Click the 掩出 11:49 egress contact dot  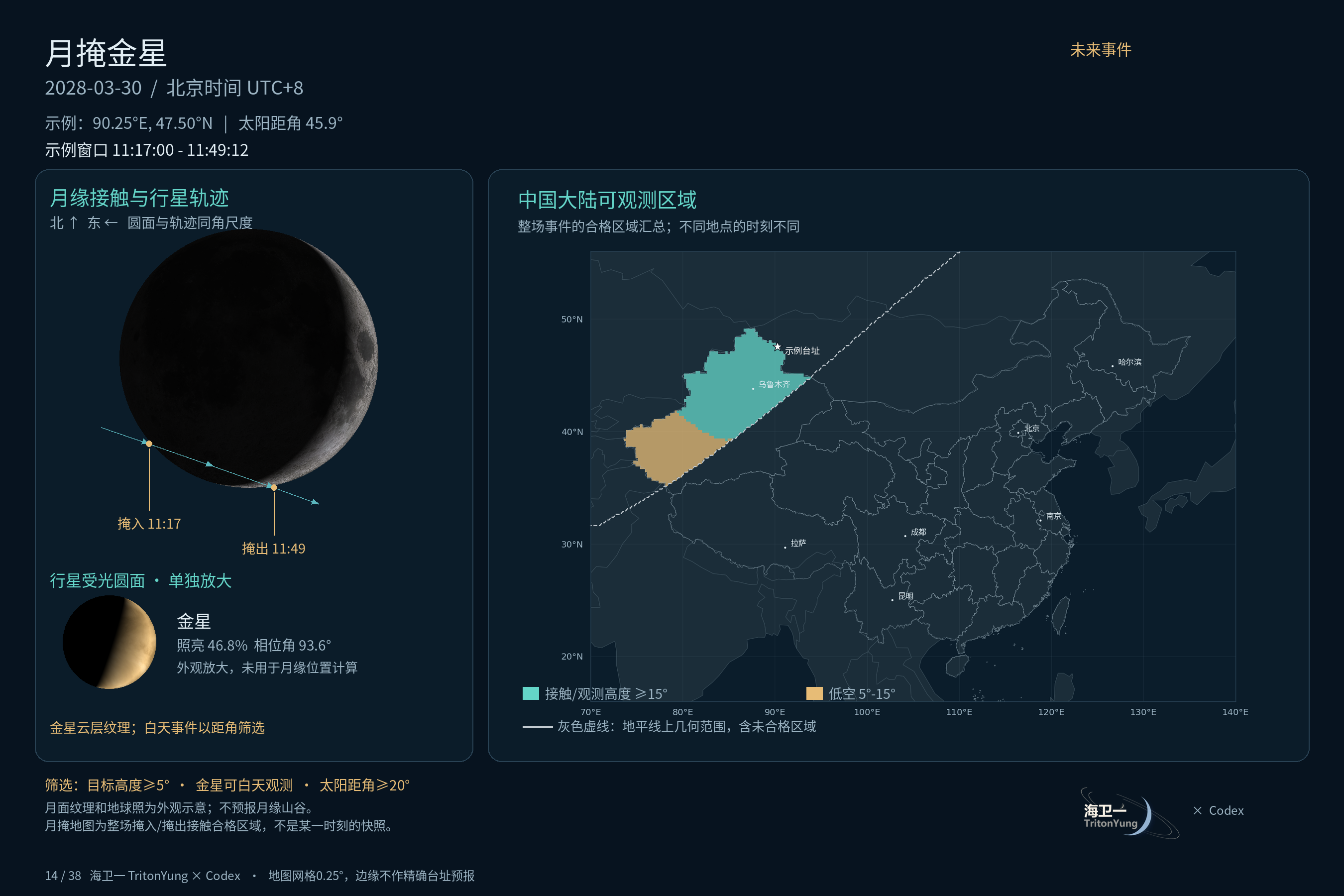pyautogui.click(x=274, y=487)
